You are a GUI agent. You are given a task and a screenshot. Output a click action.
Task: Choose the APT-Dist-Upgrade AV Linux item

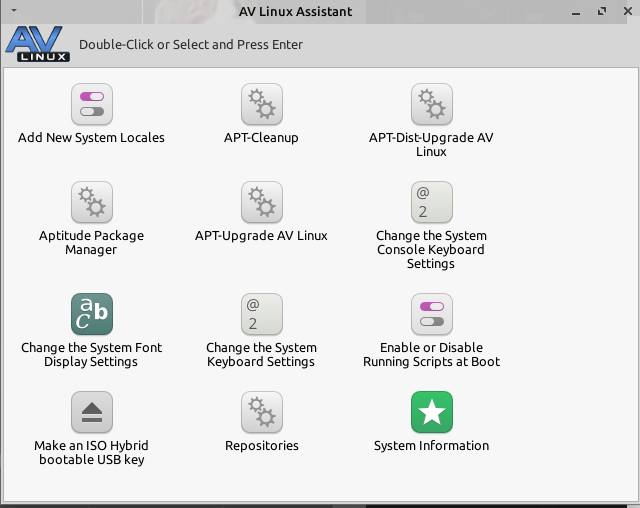point(431,121)
